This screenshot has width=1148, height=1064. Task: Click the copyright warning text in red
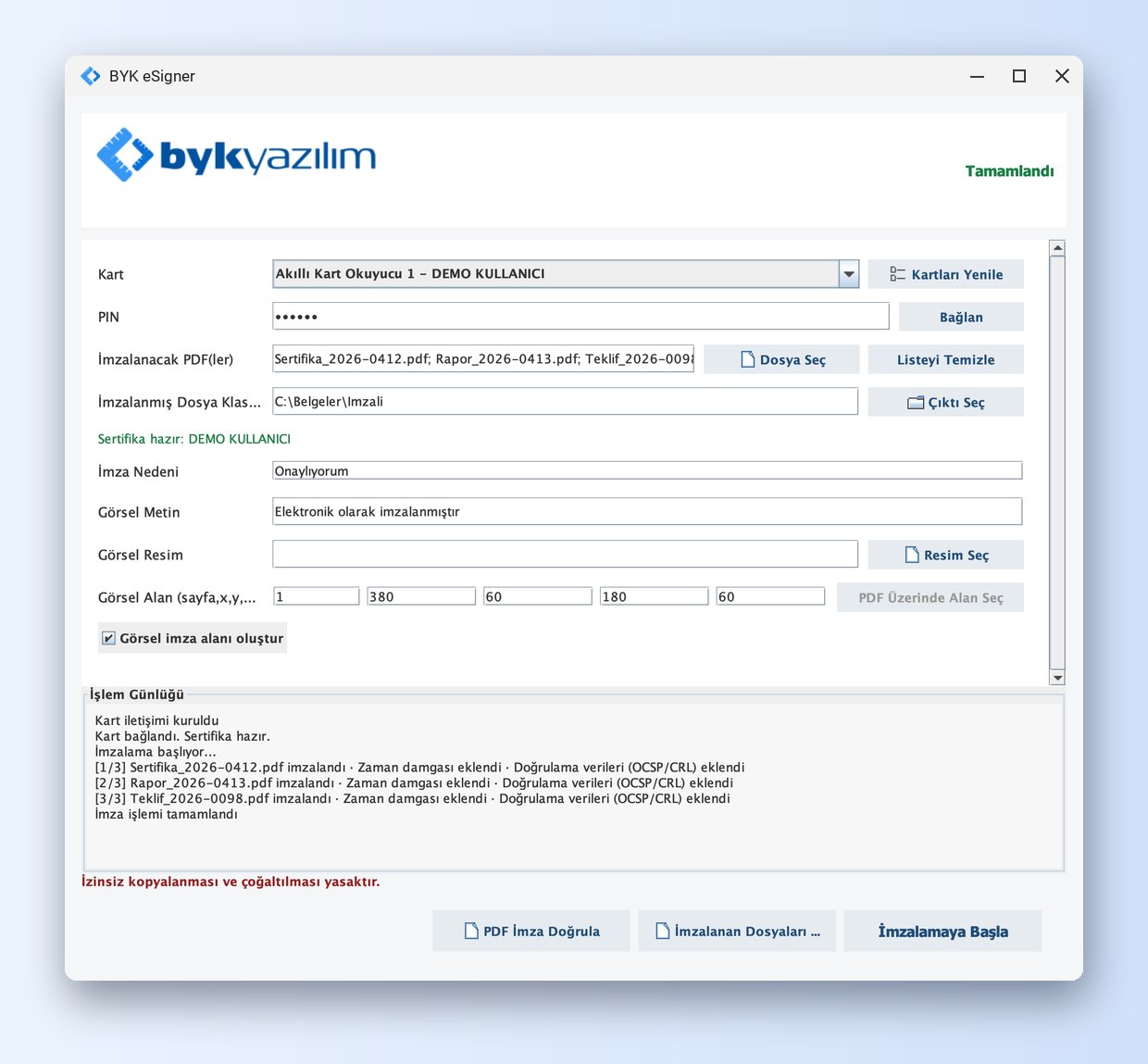point(231,882)
